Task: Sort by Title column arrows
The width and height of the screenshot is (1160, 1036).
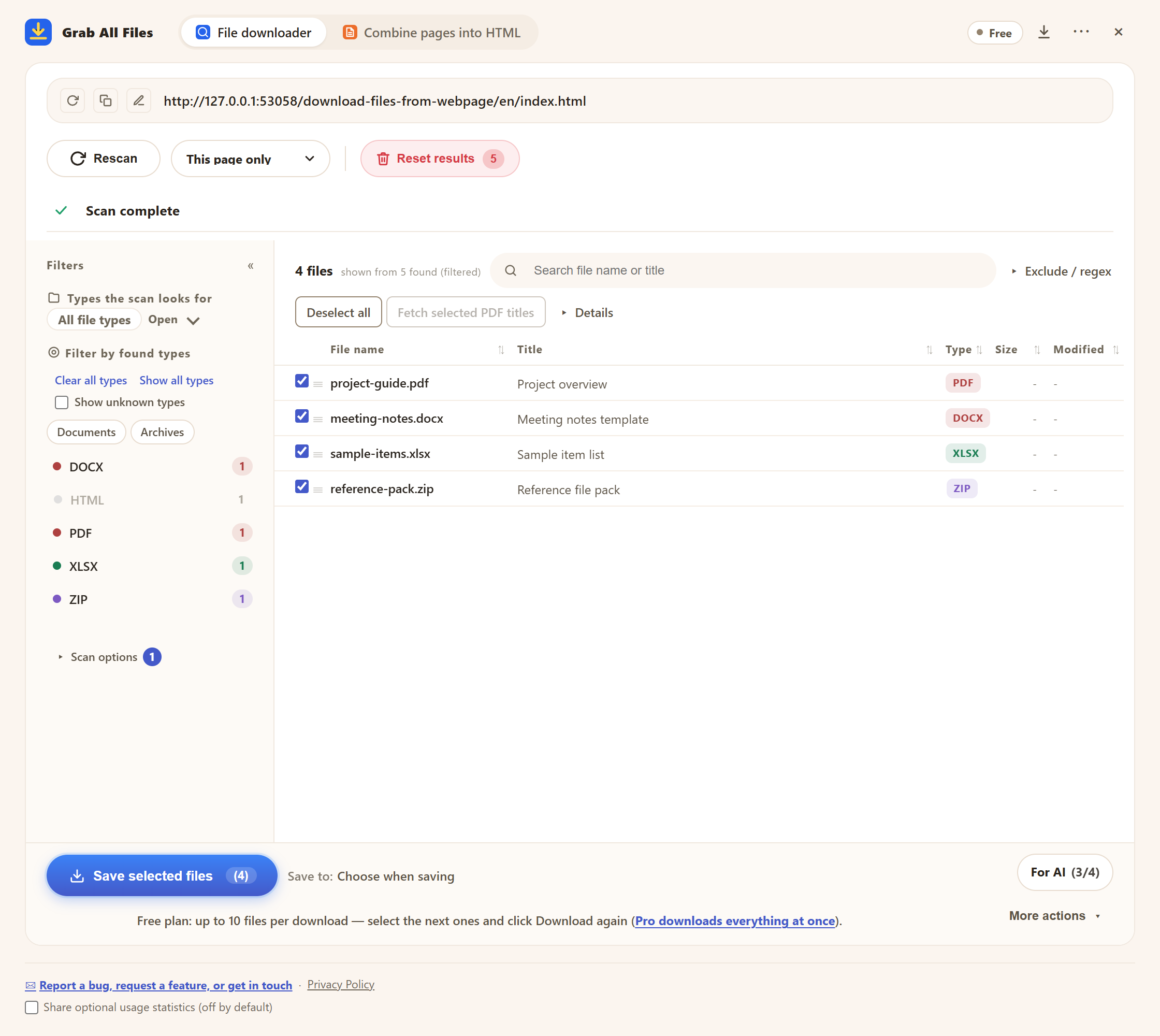Action: click(x=929, y=350)
